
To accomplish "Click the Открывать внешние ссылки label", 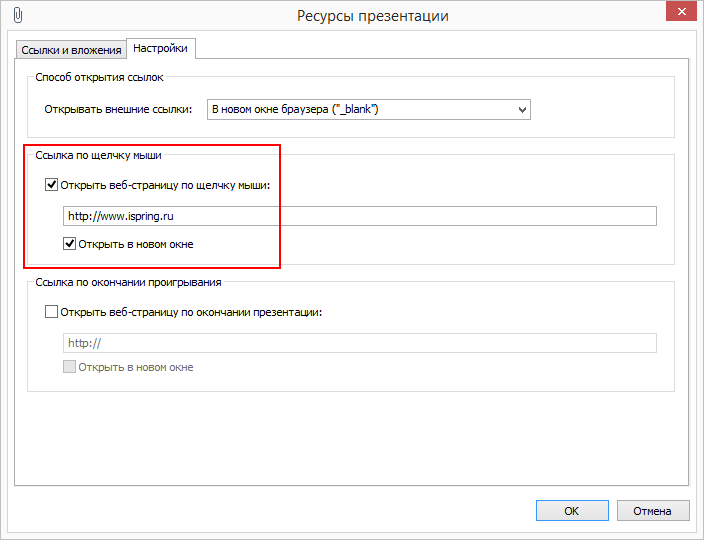I will click(x=118, y=110).
